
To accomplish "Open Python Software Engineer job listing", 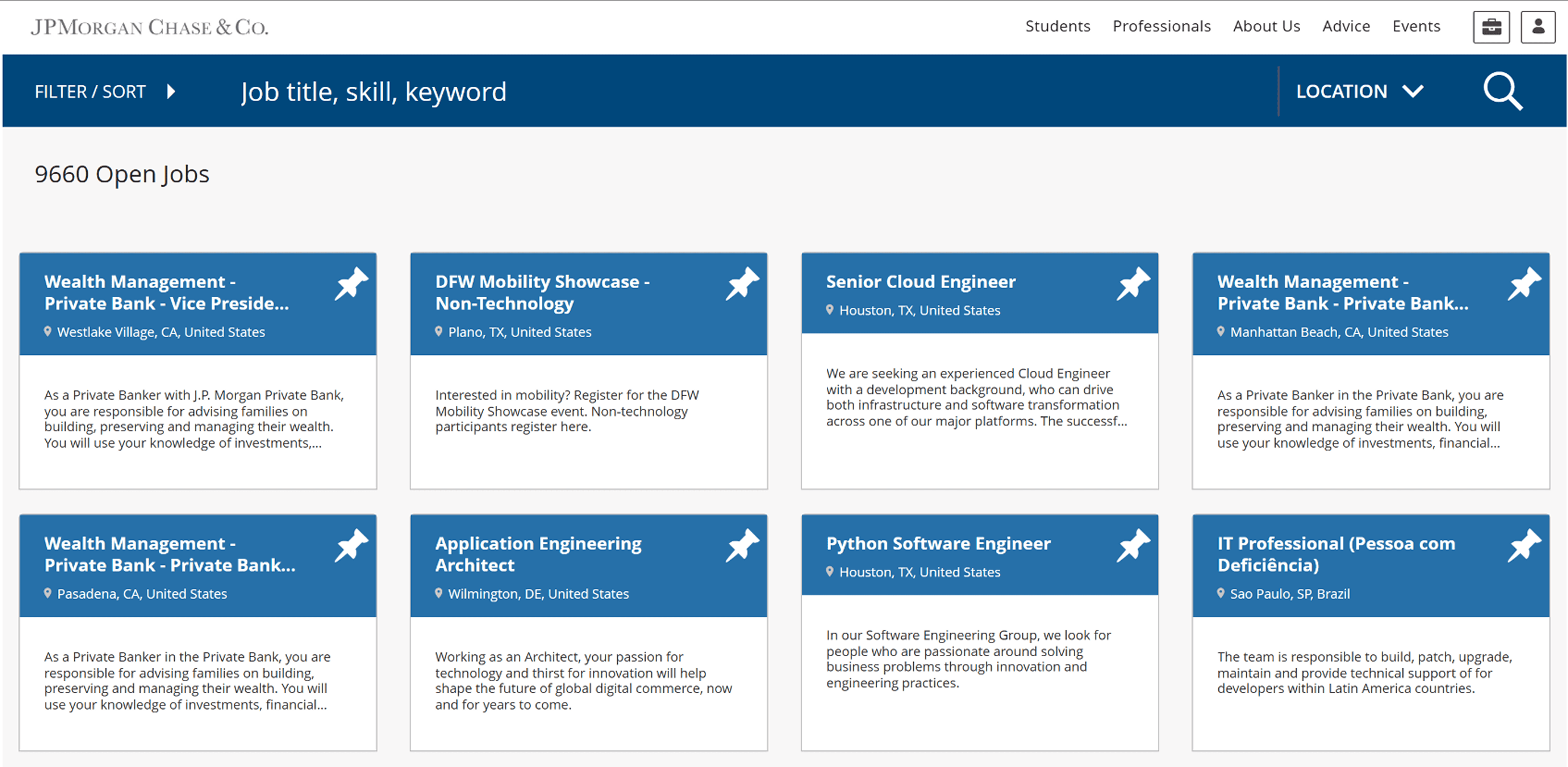I will coord(938,544).
